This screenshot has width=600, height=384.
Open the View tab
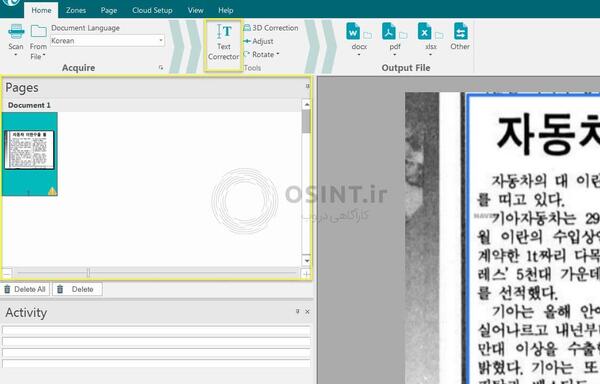point(196,10)
